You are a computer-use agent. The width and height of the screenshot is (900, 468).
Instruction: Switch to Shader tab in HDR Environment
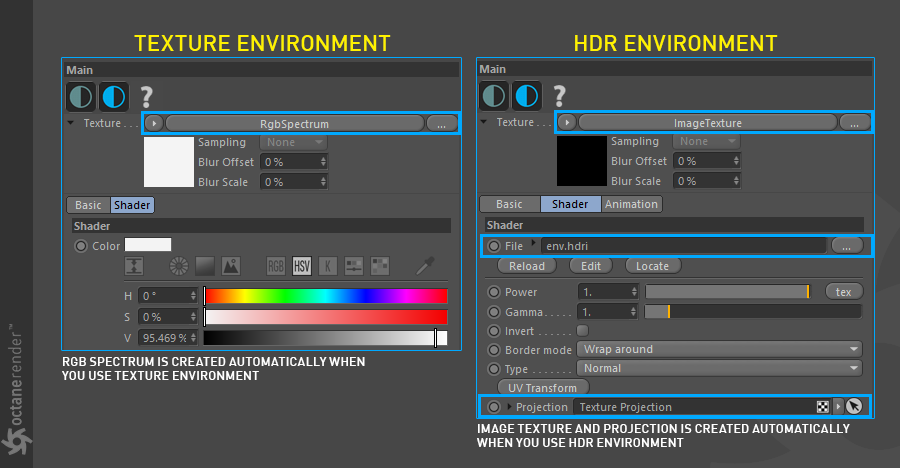(570, 204)
